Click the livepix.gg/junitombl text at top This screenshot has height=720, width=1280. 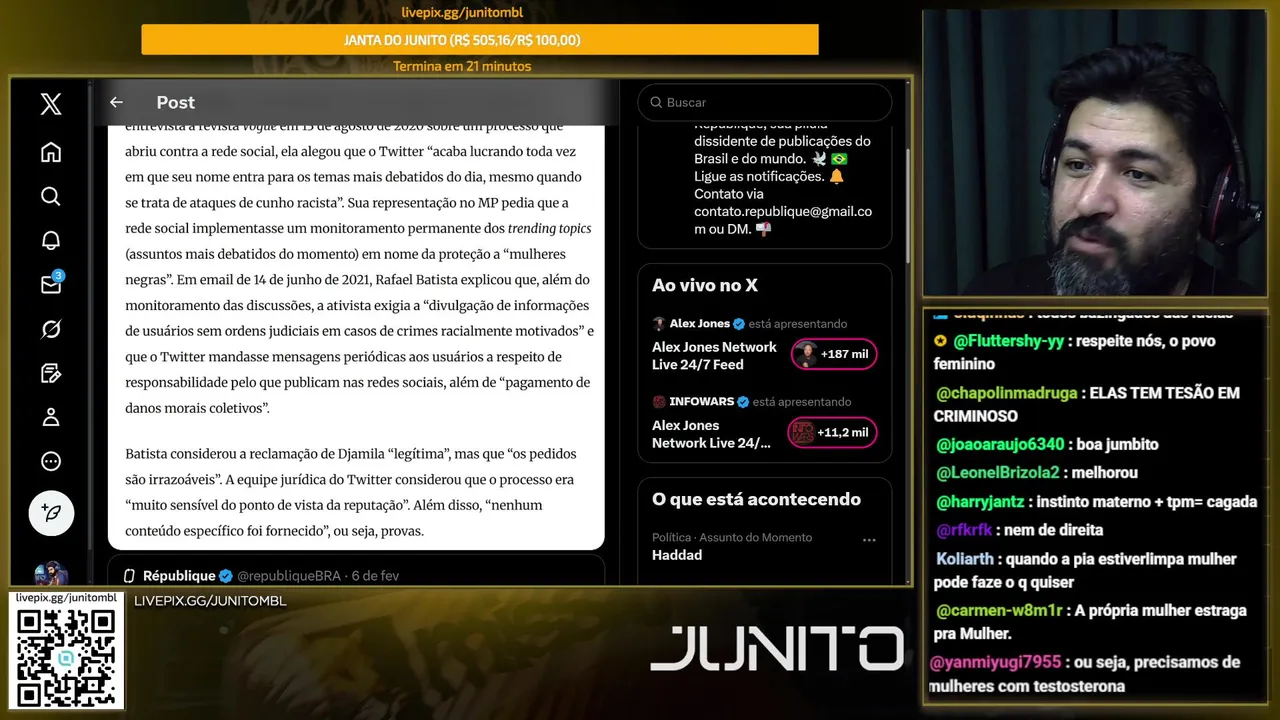[462, 13]
